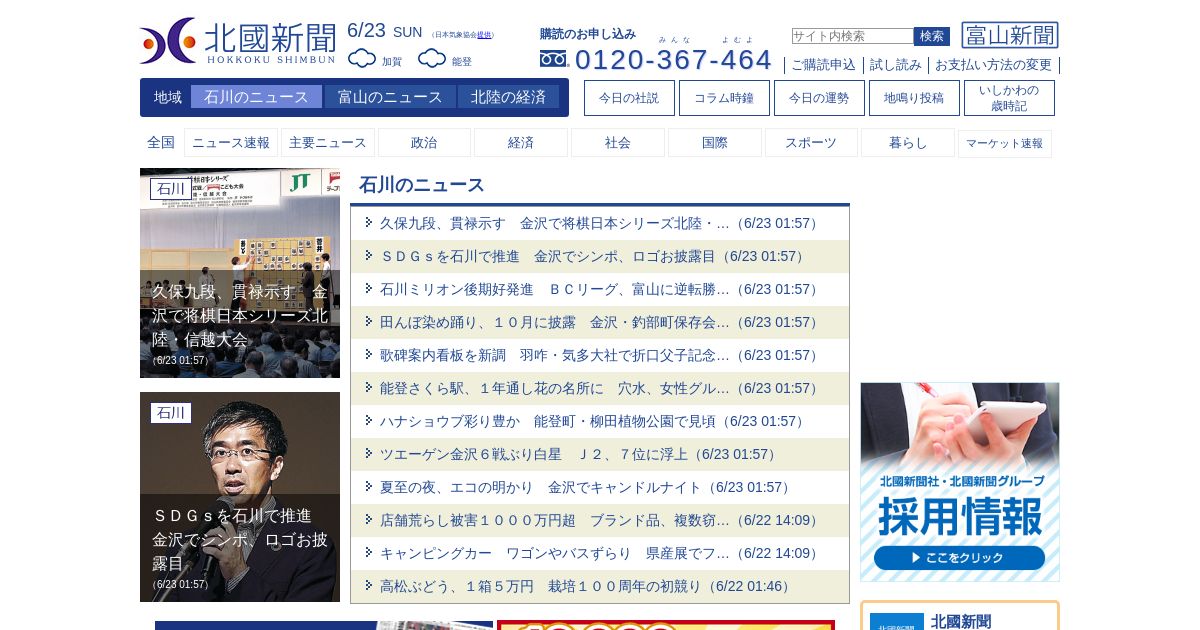Click the Hokkoku Shimbun logo
Screen dimensions: 1200x630
(x=238, y=41)
